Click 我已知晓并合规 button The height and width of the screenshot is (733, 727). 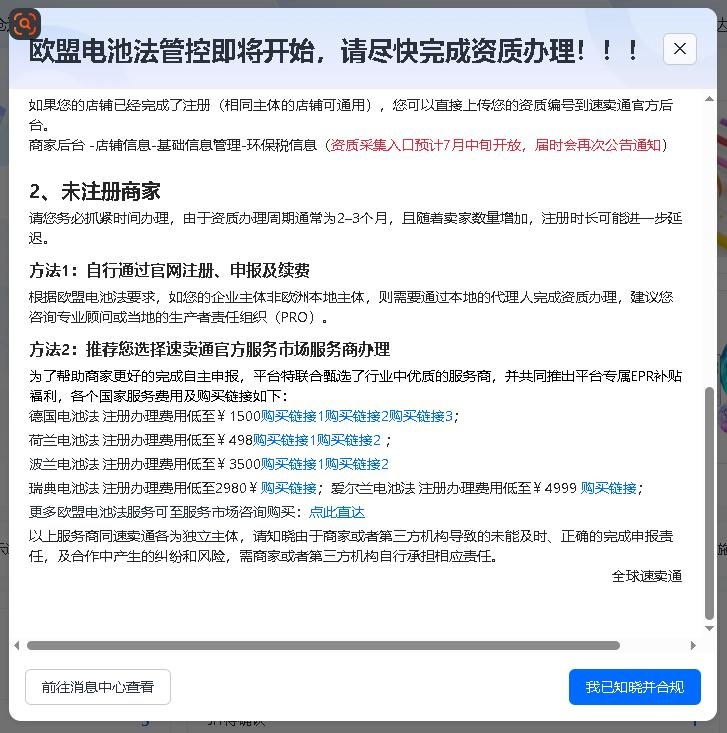point(634,687)
